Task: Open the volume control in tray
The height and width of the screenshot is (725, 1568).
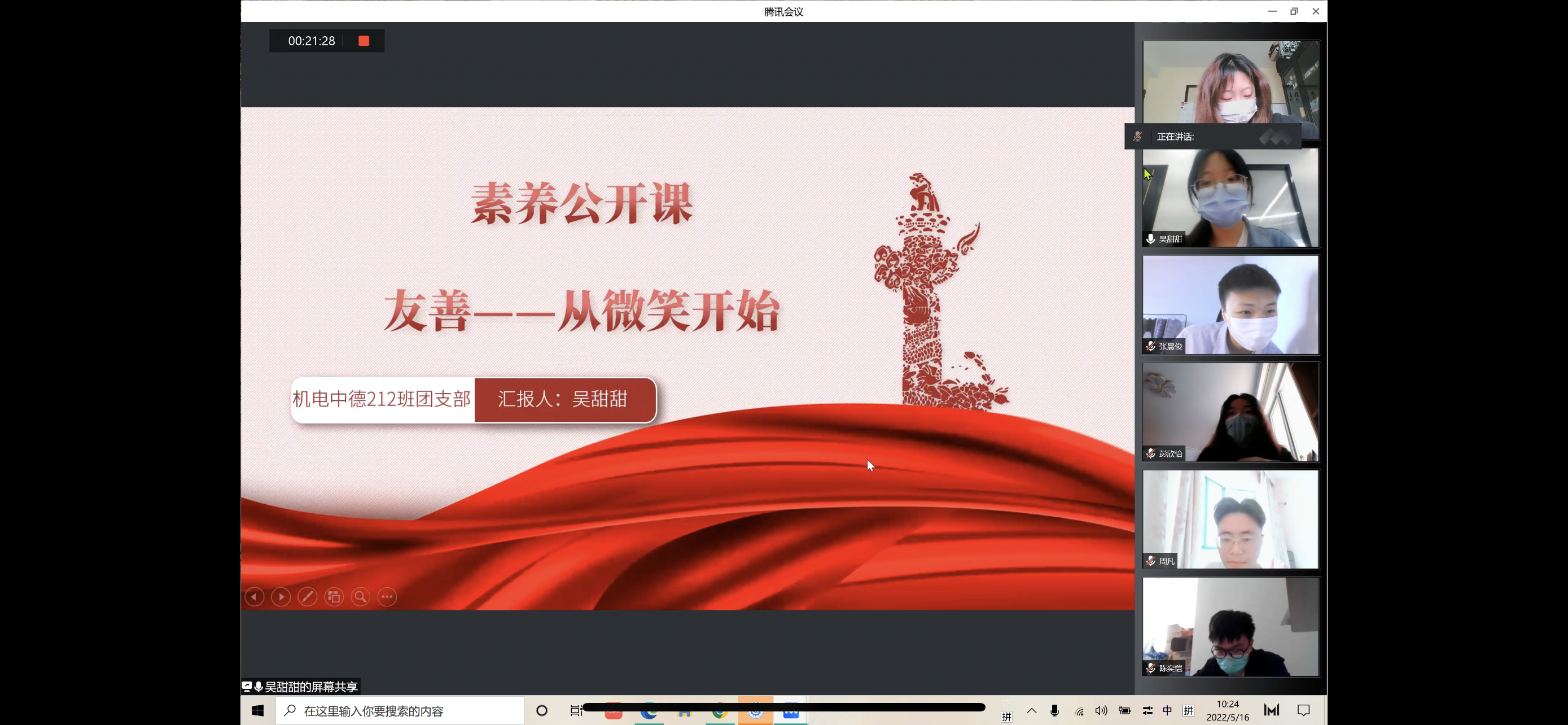Action: click(1101, 710)
